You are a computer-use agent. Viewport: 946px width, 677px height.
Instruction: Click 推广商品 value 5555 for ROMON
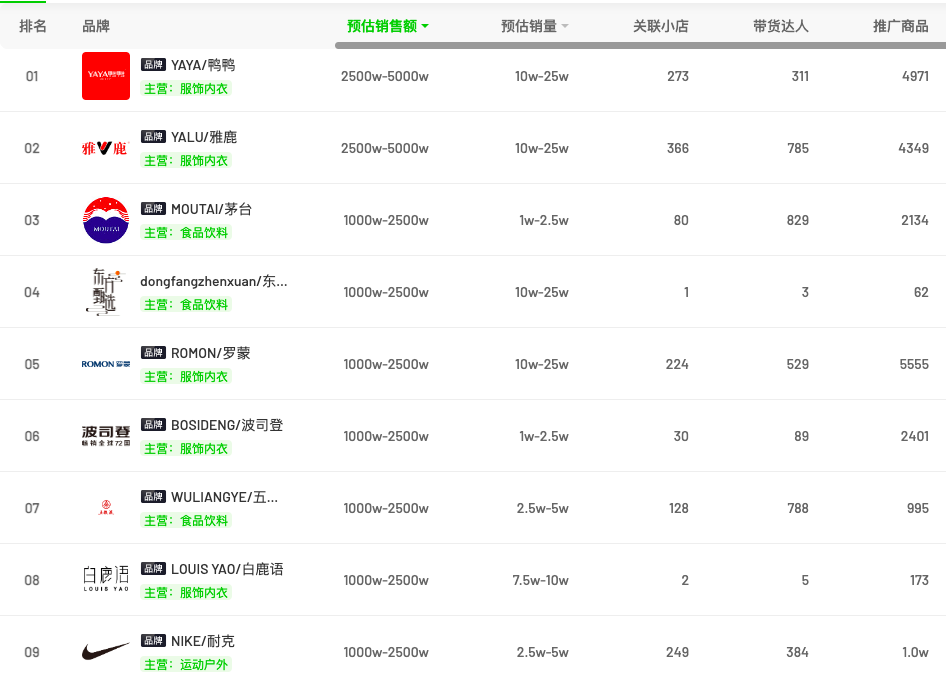pyautogui.click(x=914, y=364)
